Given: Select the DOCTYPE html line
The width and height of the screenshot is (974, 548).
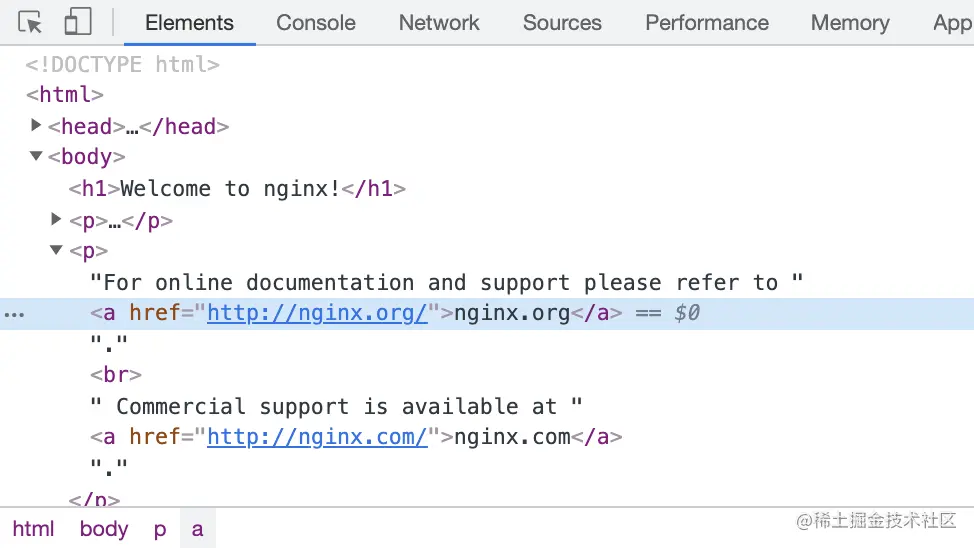Looking at the screenshot, I should [x=122, y=65].
